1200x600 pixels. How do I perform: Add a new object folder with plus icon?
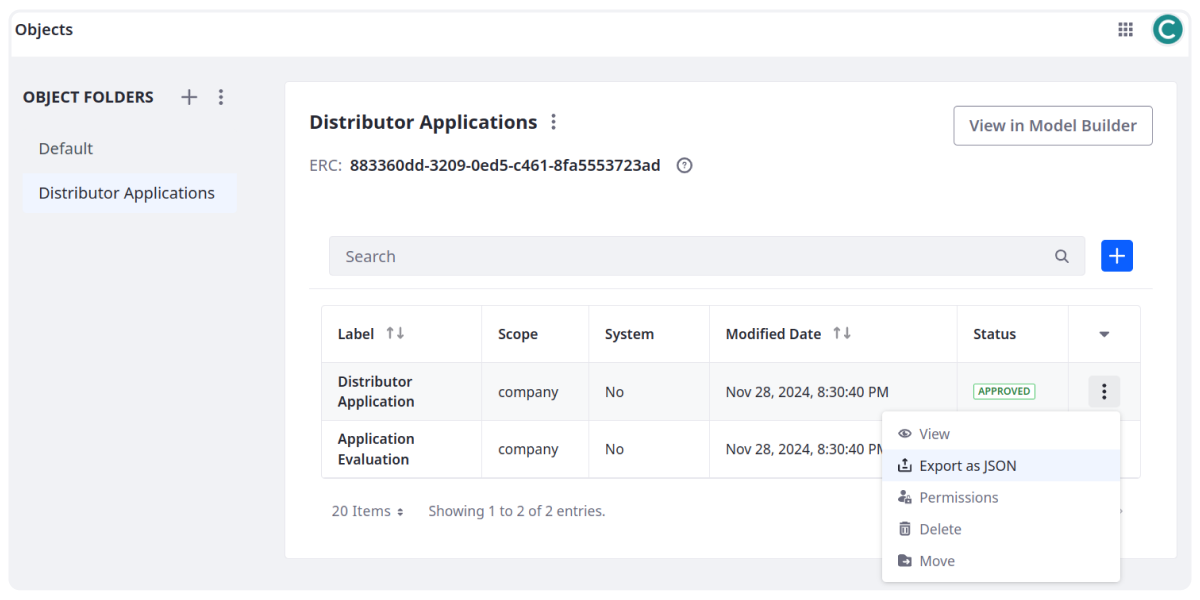pos(189,97)
